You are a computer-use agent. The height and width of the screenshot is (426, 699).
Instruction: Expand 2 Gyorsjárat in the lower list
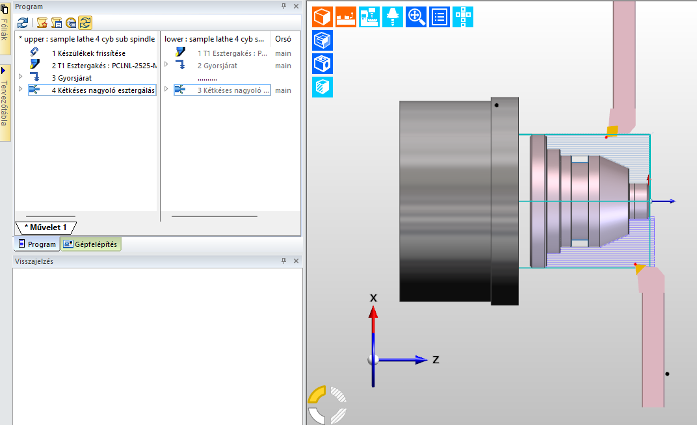coord(166,65)
